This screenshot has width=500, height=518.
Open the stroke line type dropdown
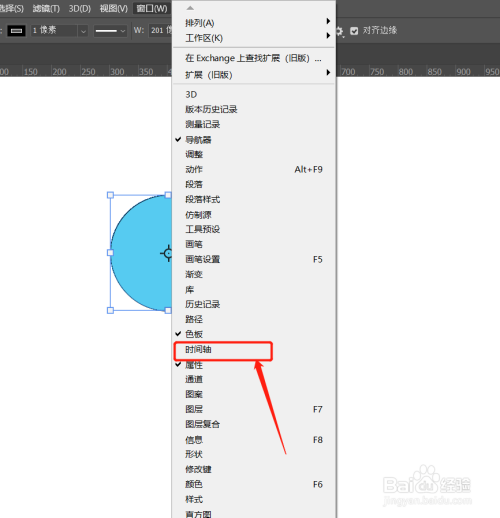point(110,31)
